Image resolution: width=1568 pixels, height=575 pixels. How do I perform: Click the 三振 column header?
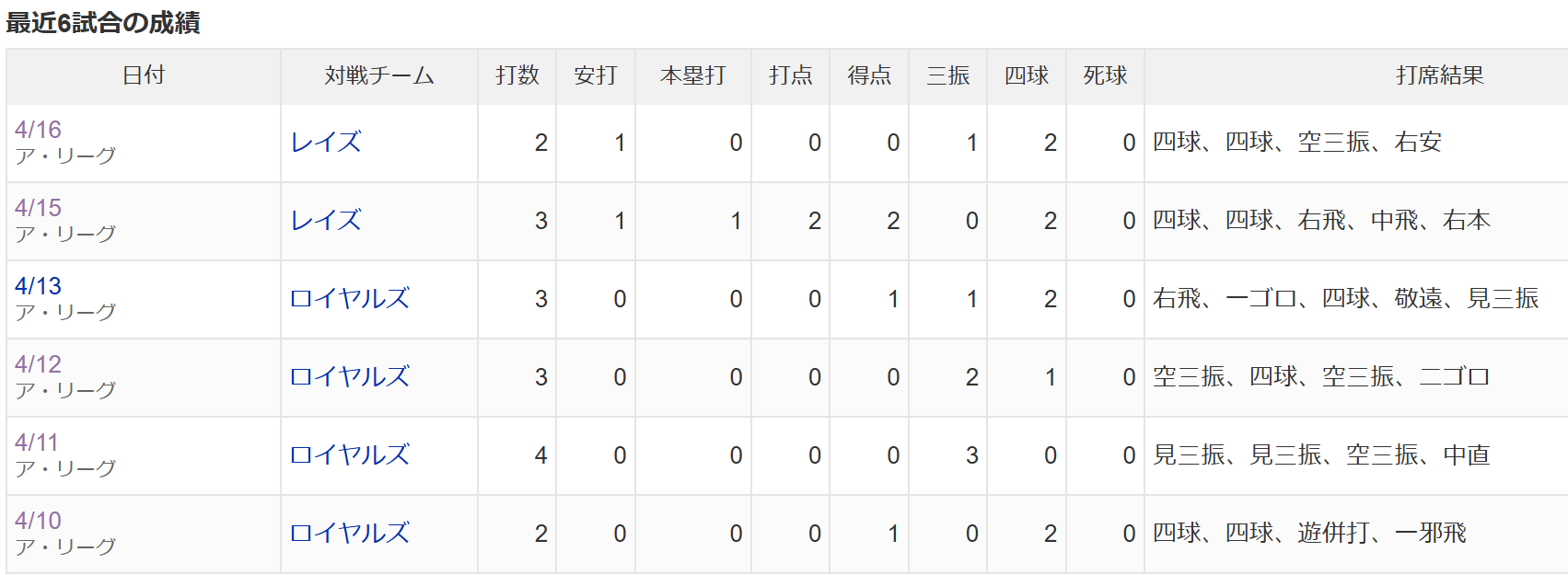[947, 75]
